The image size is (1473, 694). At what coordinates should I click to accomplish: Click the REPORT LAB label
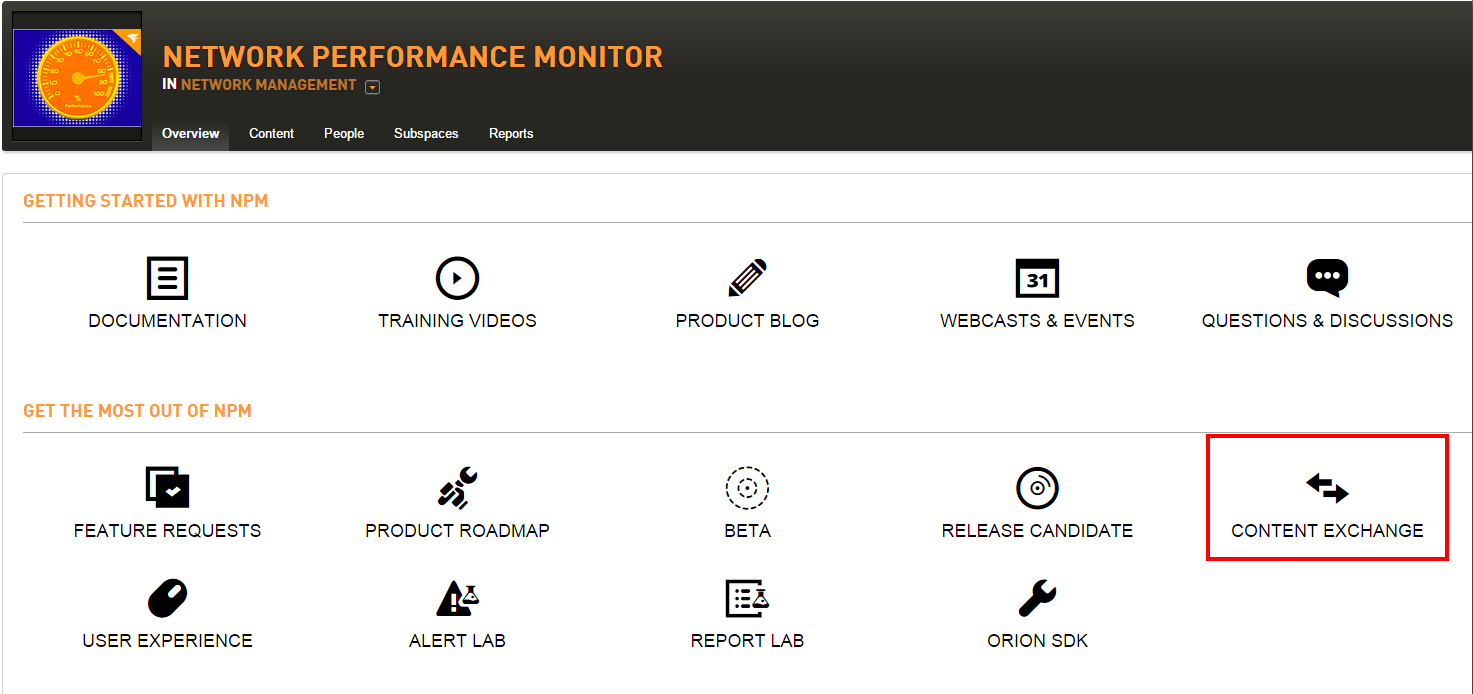pyautogui.click(x=747, y=641)
